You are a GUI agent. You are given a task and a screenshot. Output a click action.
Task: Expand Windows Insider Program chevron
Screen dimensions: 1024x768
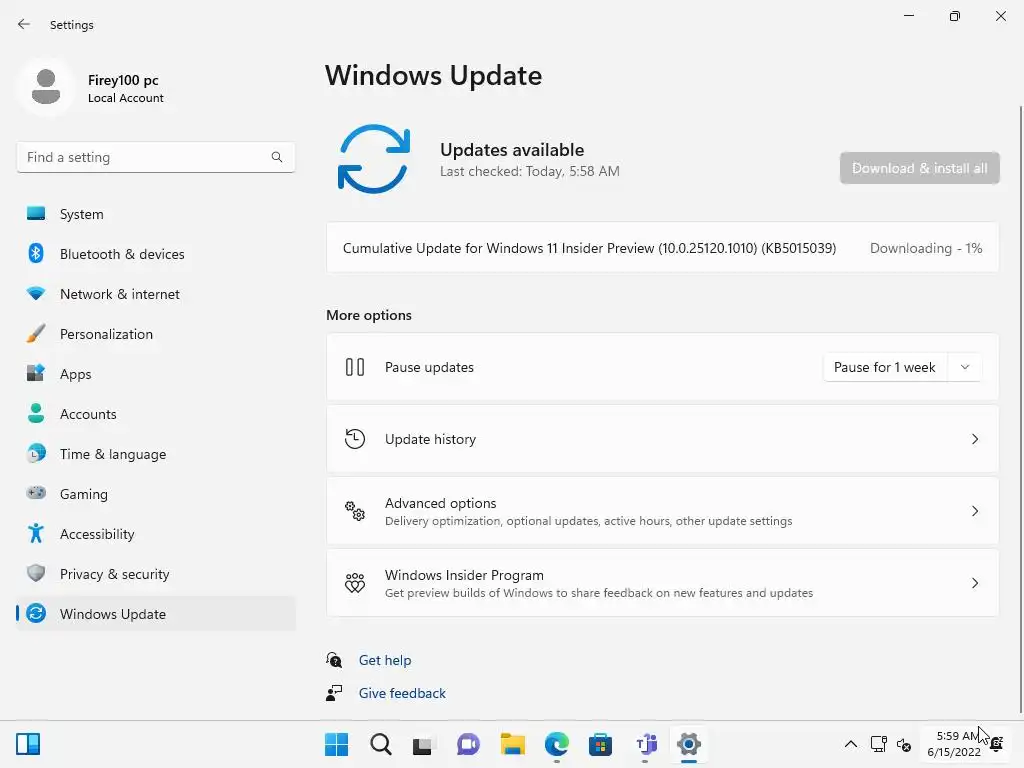point(974,583)
